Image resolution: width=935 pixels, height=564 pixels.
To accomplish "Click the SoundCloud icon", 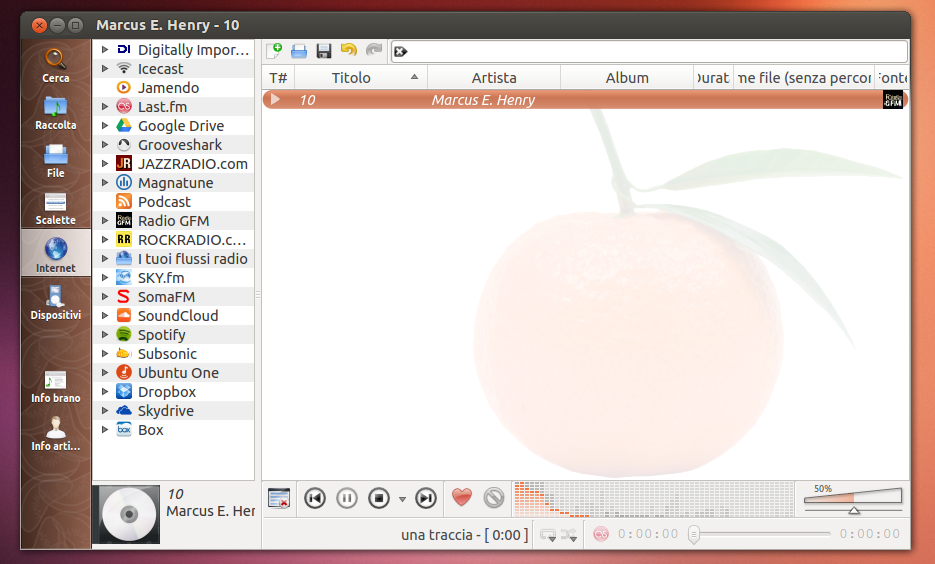I will point(123,315).
